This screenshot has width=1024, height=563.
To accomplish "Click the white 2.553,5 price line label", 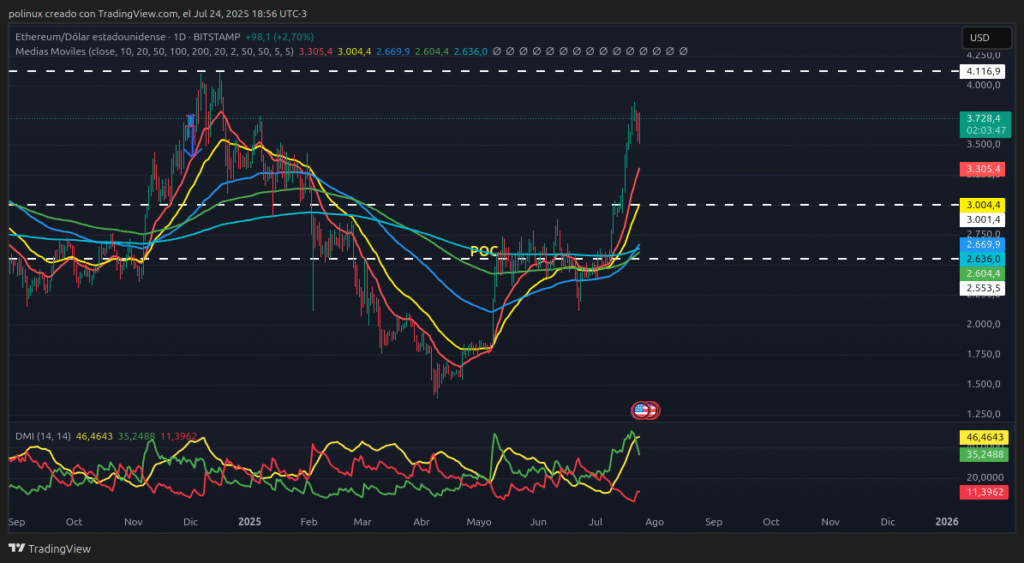I will click(x=979, y=288).
